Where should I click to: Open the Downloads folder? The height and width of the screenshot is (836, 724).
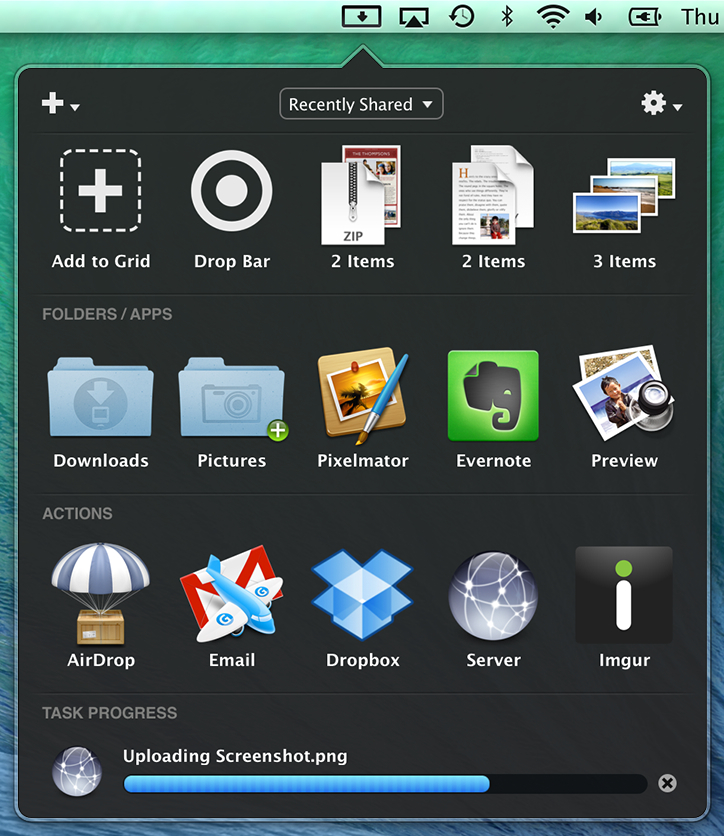[x=100, y=397]
